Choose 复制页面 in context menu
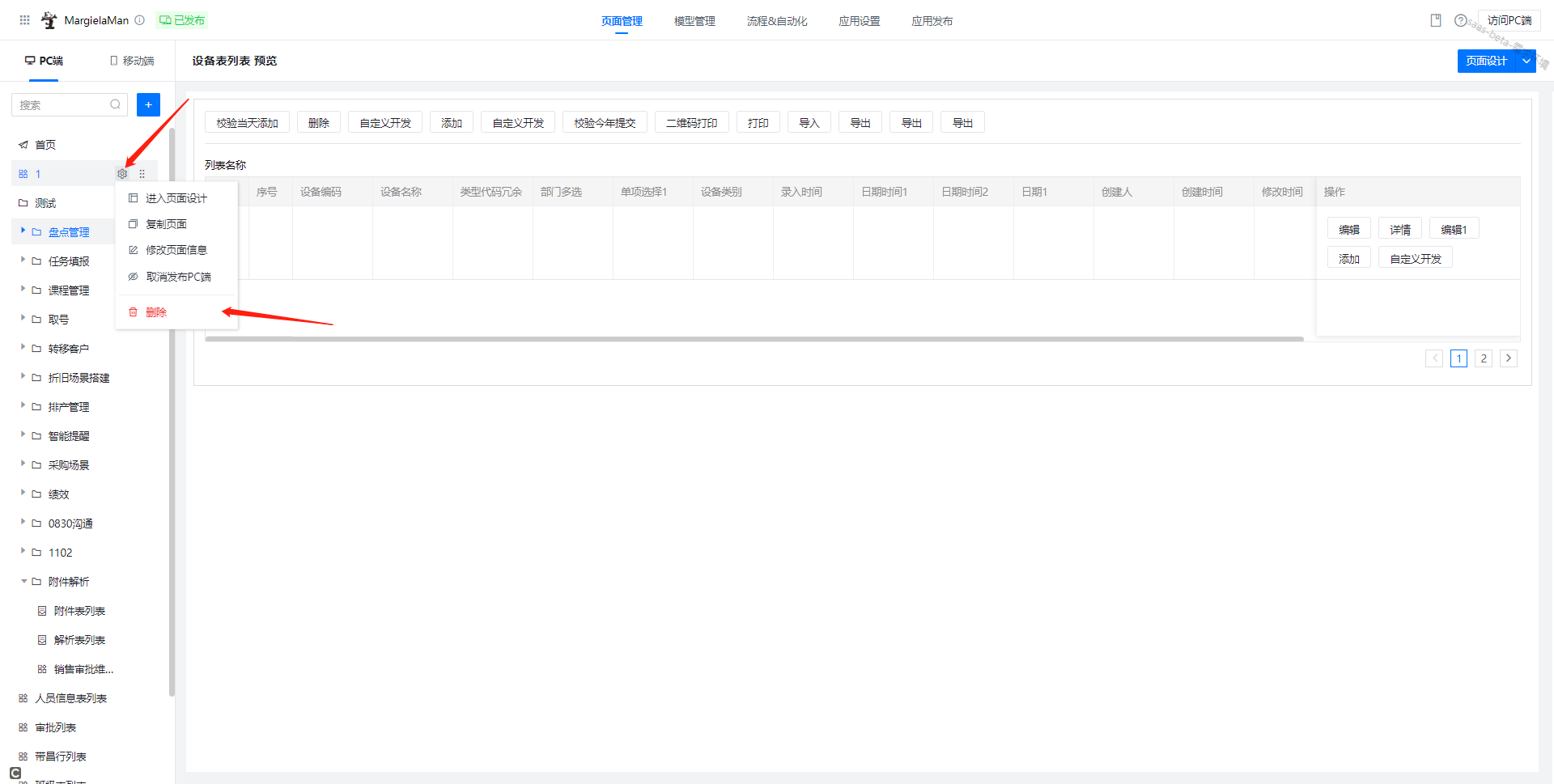This screenshot has height=784, width=1554. pyautogui.click(x=176, y=224)
